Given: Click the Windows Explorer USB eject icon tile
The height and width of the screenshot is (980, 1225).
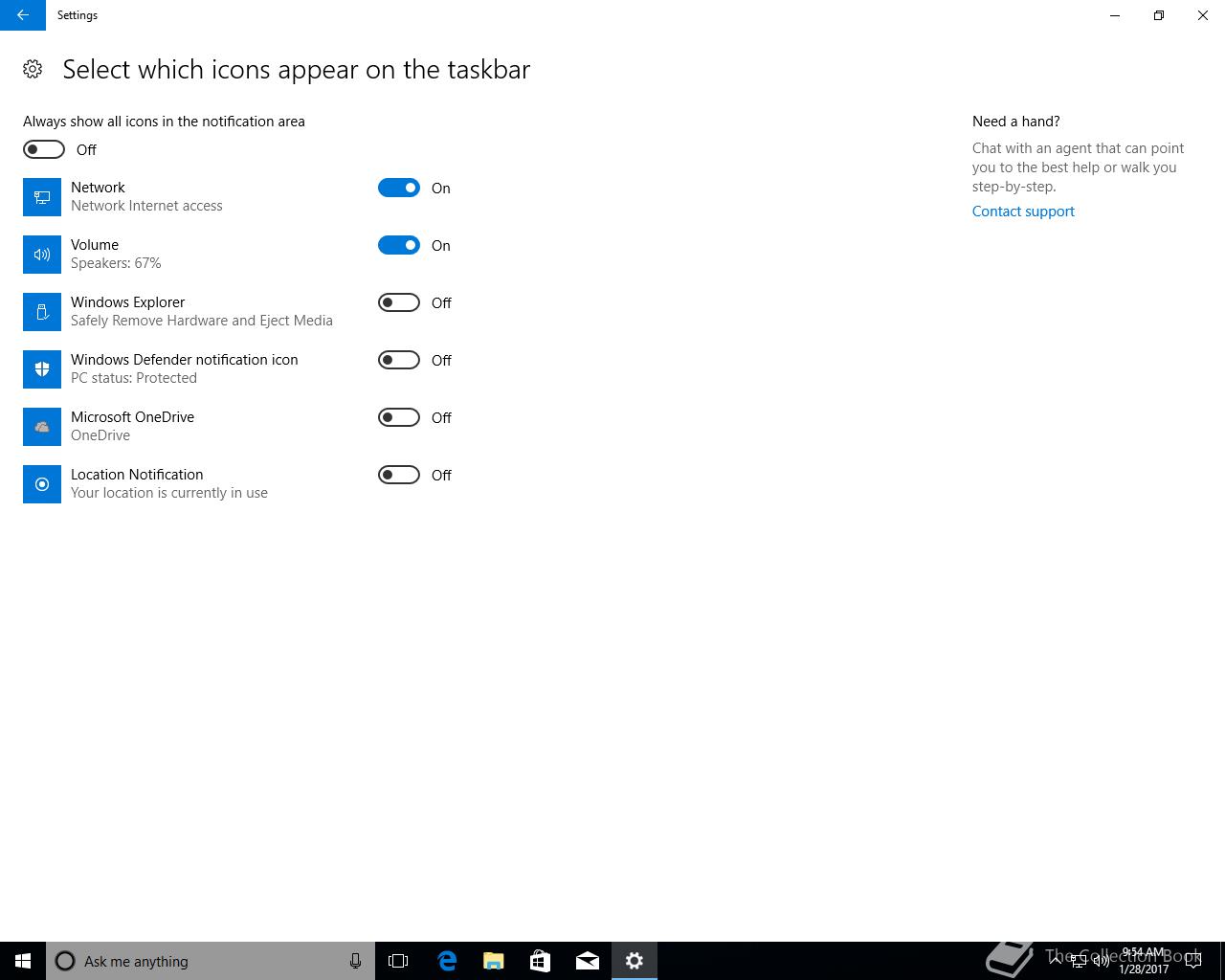Looking at the screenshot, I should pos(42,312).
